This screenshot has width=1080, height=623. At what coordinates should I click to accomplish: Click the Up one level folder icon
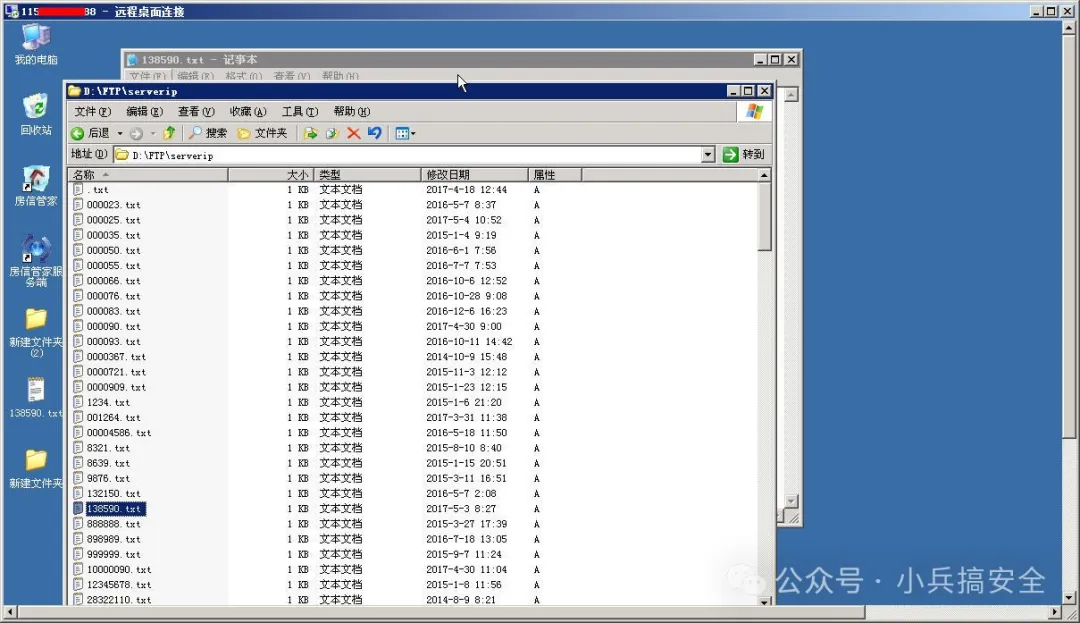(169, 133)
